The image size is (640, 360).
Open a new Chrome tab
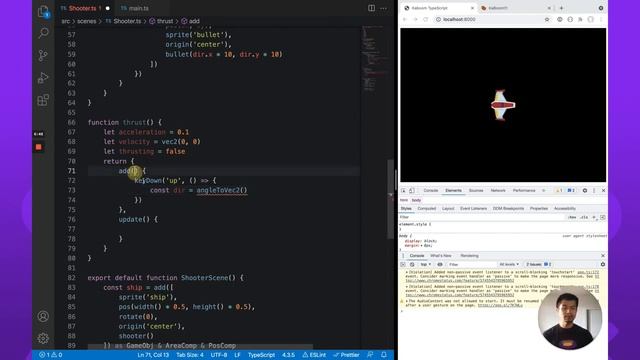click(561, 8)
